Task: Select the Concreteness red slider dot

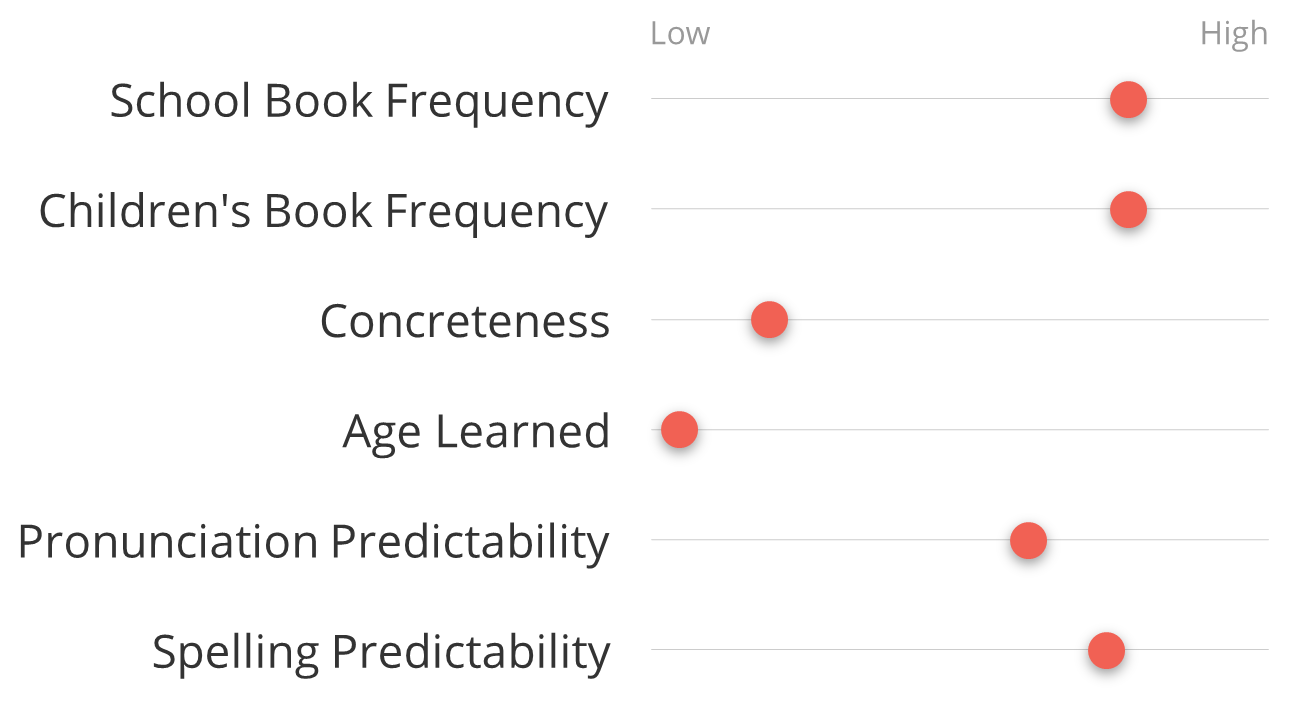Action: pos(769,320)
